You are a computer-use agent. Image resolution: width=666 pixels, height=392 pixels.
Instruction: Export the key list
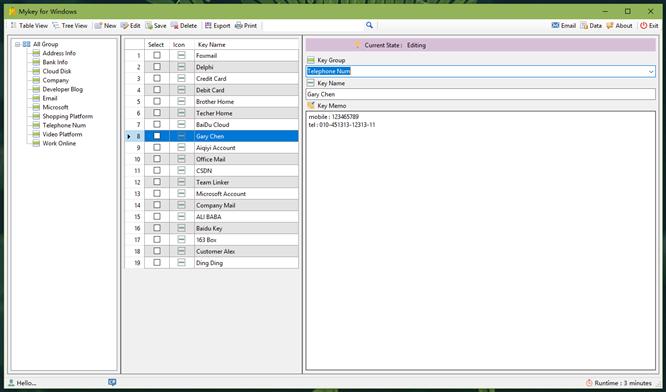click(217, 25)
